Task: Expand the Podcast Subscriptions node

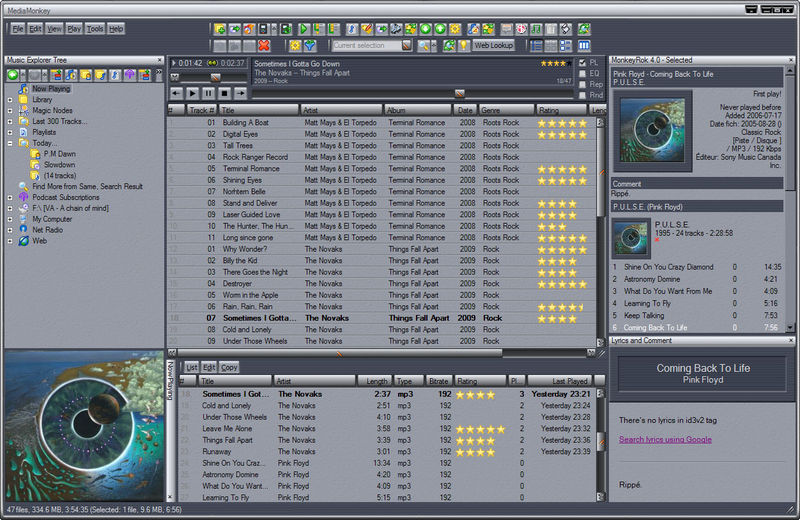Action: (x=10, y=197)
